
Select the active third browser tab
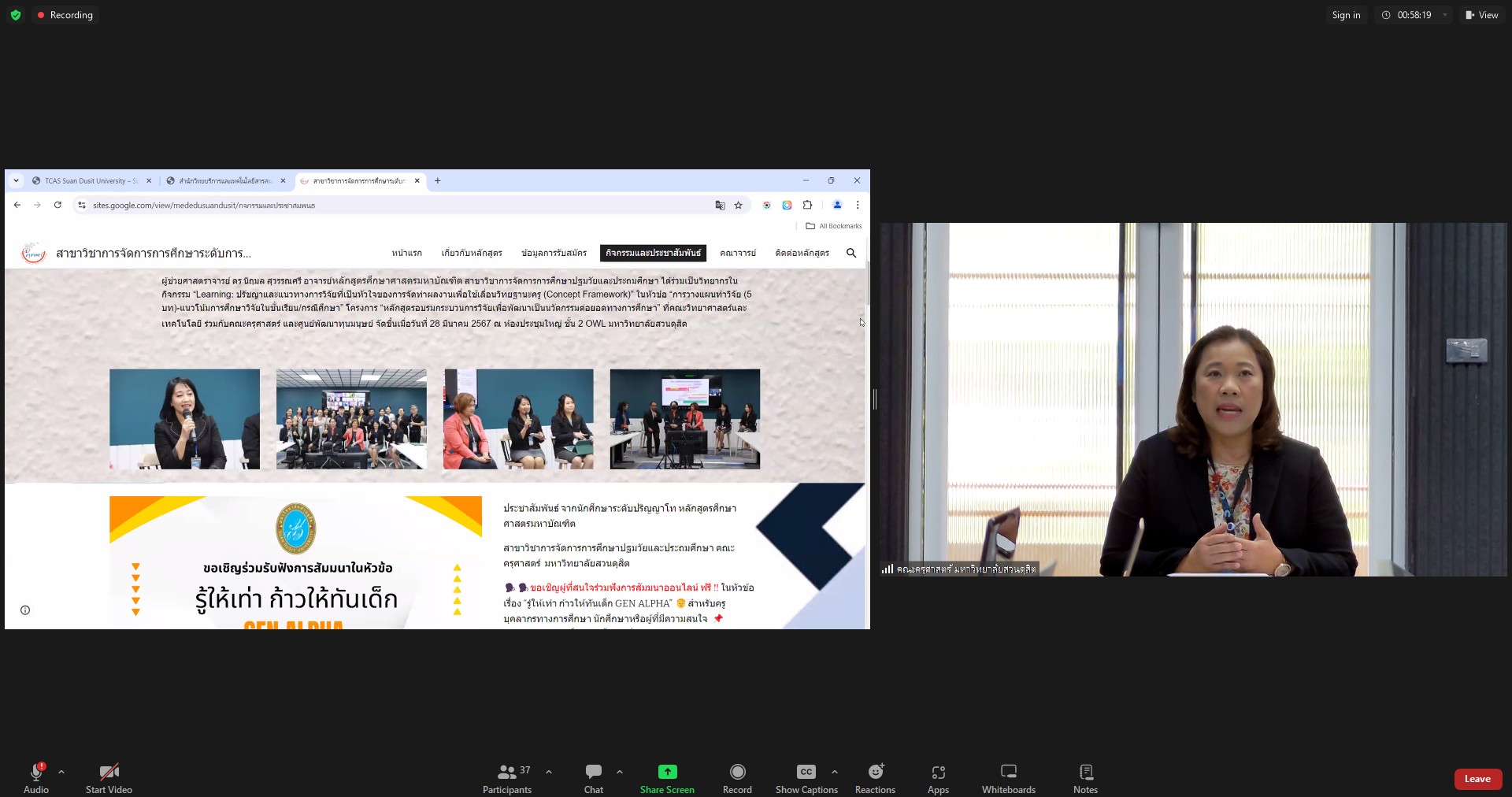point(359,181)
